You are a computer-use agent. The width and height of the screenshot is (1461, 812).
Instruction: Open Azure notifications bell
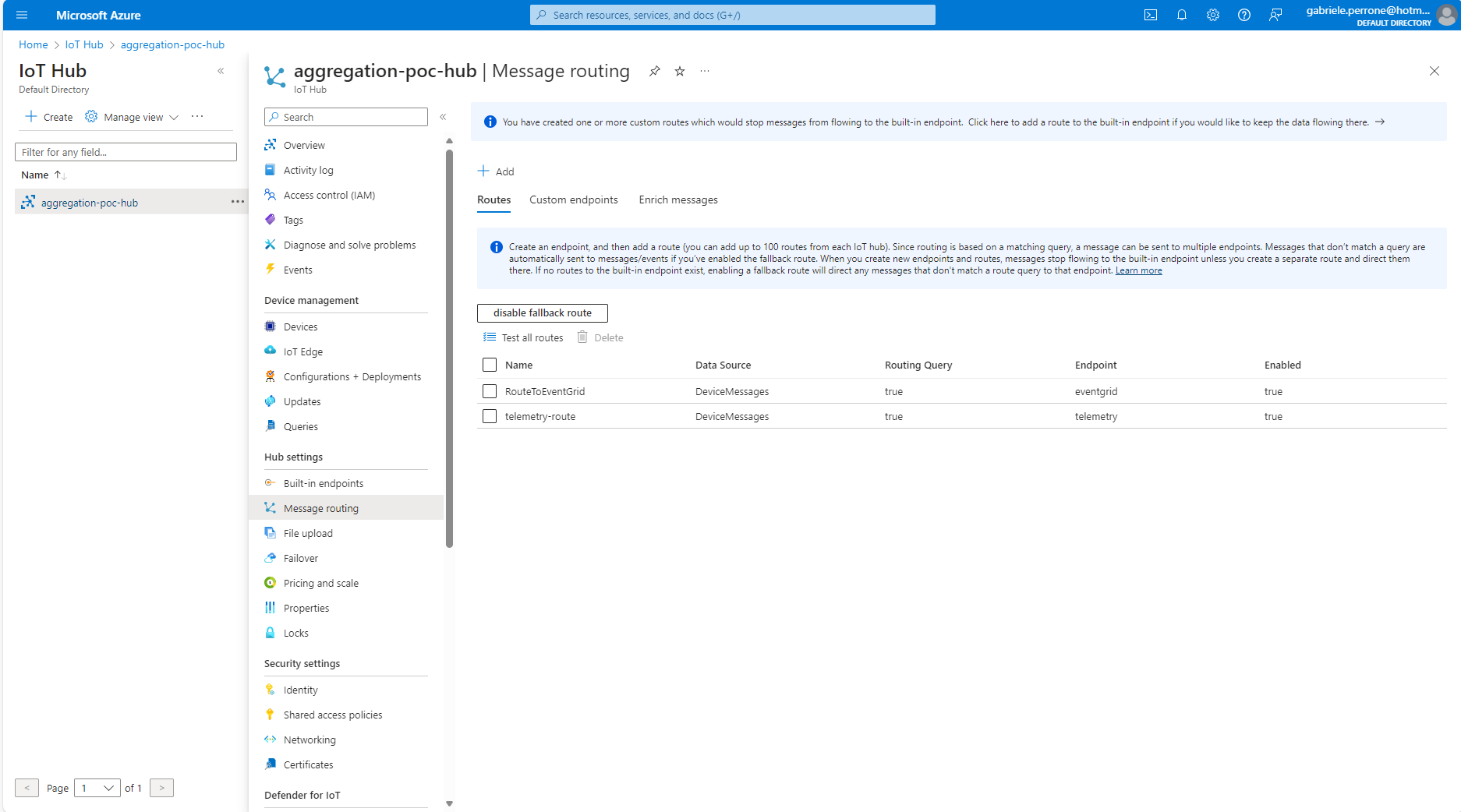1181,15
